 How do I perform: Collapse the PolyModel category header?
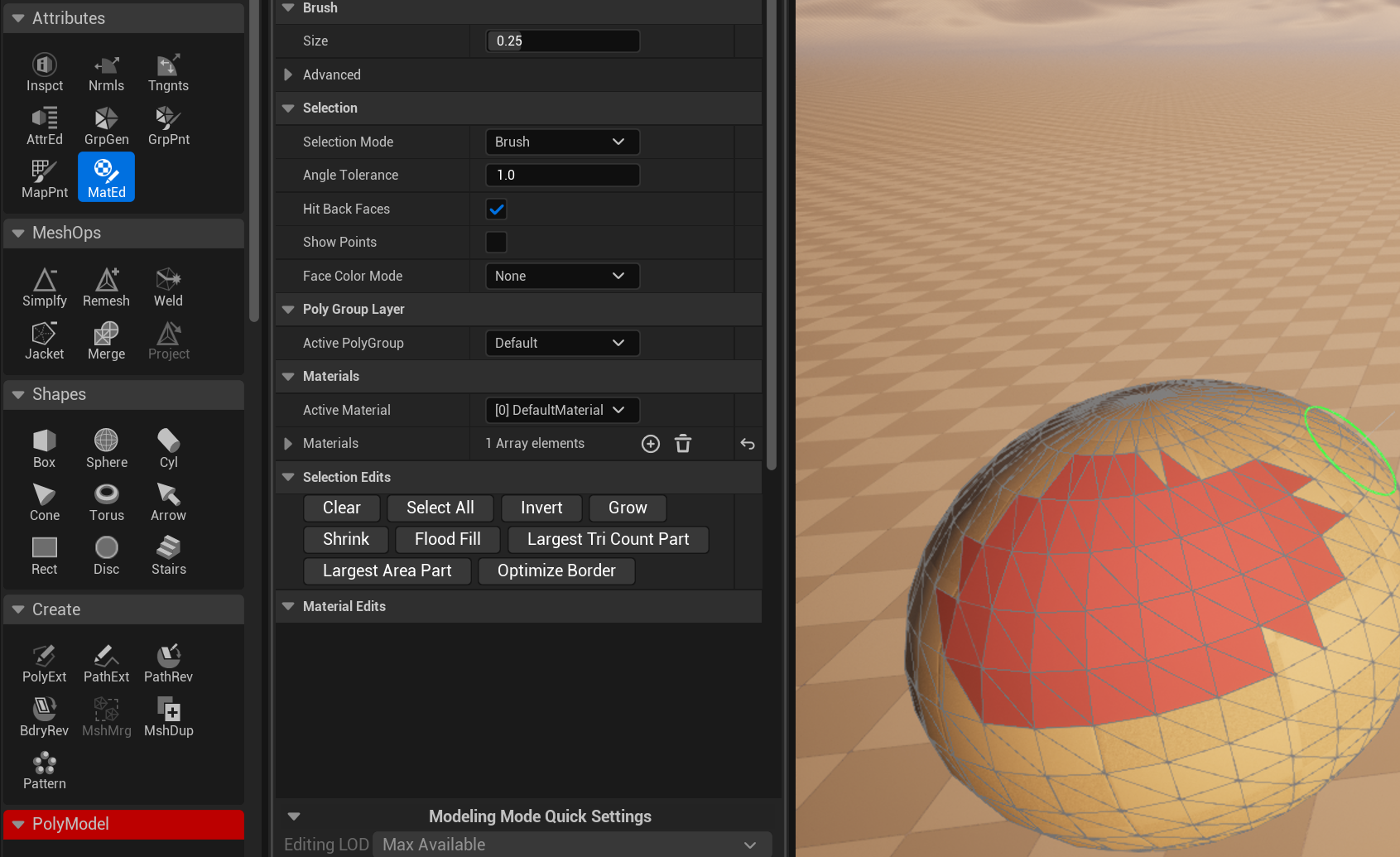[18, 825]
